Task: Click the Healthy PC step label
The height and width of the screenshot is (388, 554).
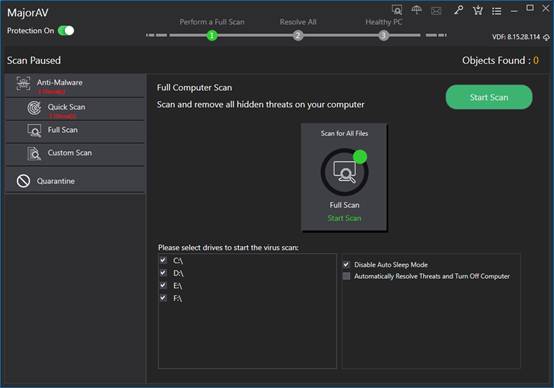Action: tap(384, 22)
